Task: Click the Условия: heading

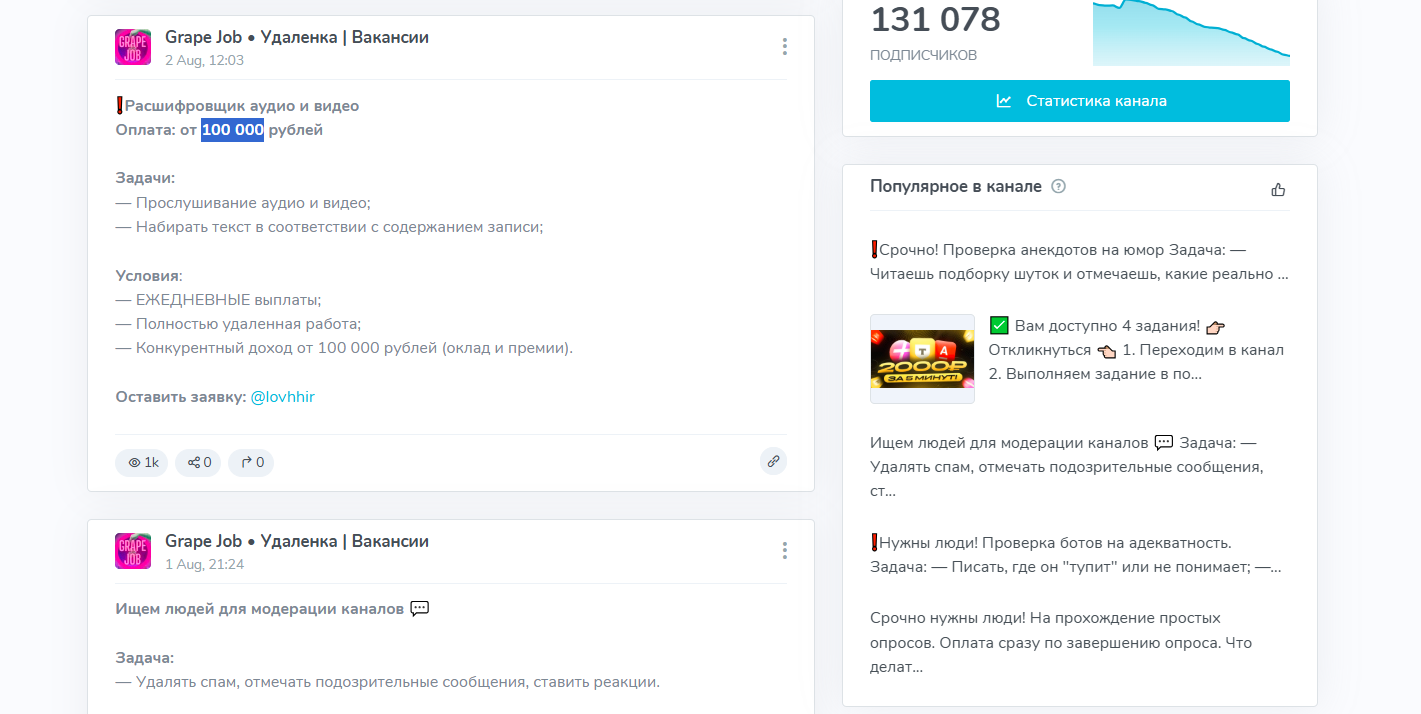Action: coord(149,276)
